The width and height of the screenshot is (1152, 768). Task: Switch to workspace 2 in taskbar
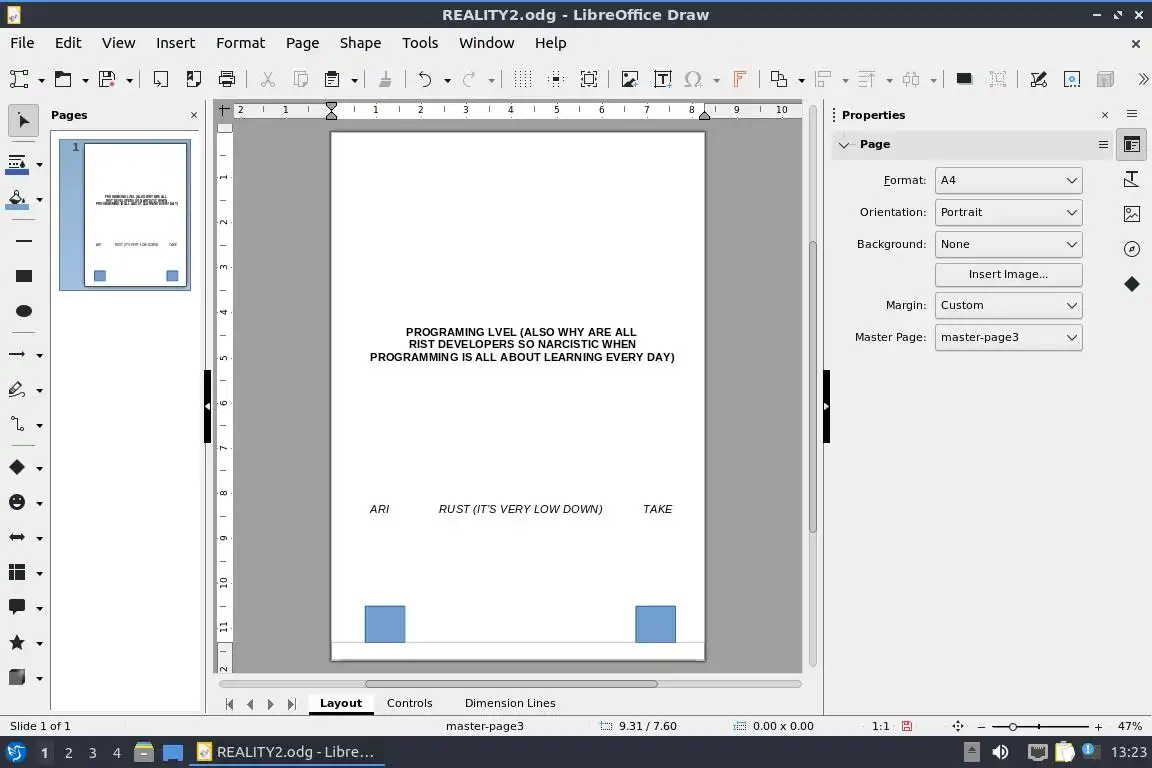click(x=68, y=753)
